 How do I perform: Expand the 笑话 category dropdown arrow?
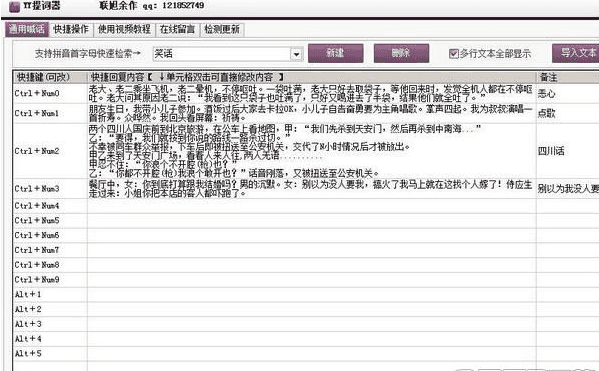(x=296, y=54)
